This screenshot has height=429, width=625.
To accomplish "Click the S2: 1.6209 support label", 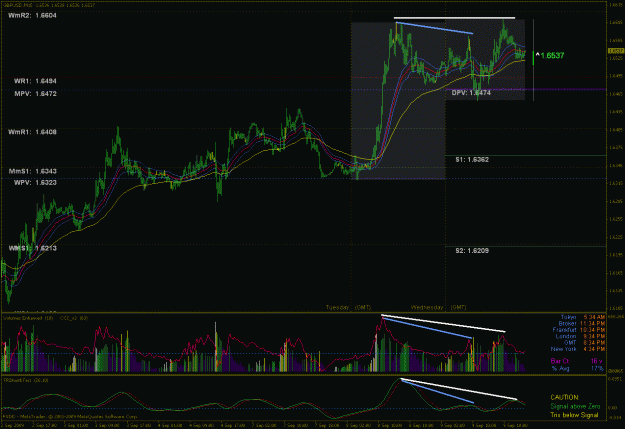I will (472, 251).
